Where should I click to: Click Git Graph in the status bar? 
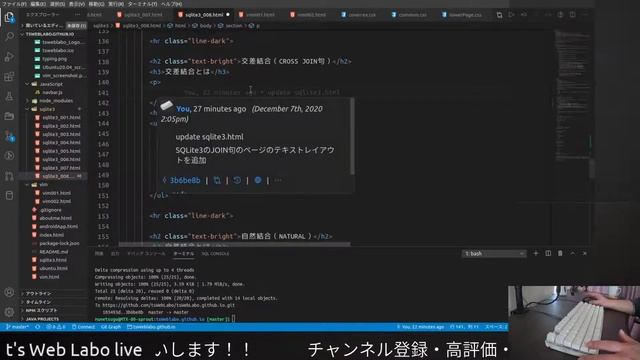pos(111,327)
